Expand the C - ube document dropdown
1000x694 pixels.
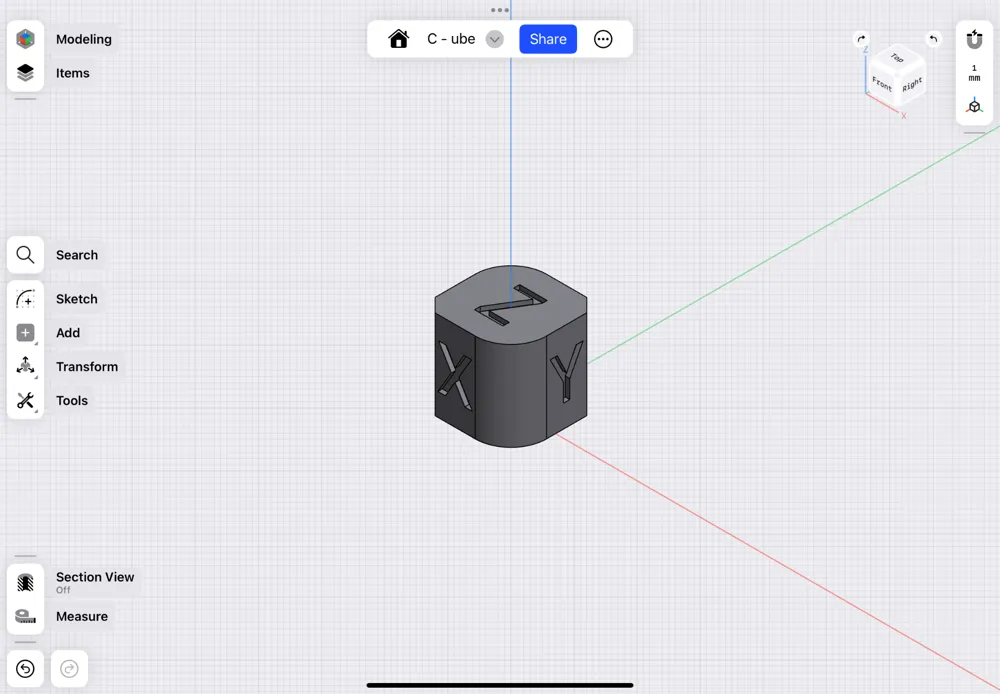pyautogui.click(x=494, y=39)
